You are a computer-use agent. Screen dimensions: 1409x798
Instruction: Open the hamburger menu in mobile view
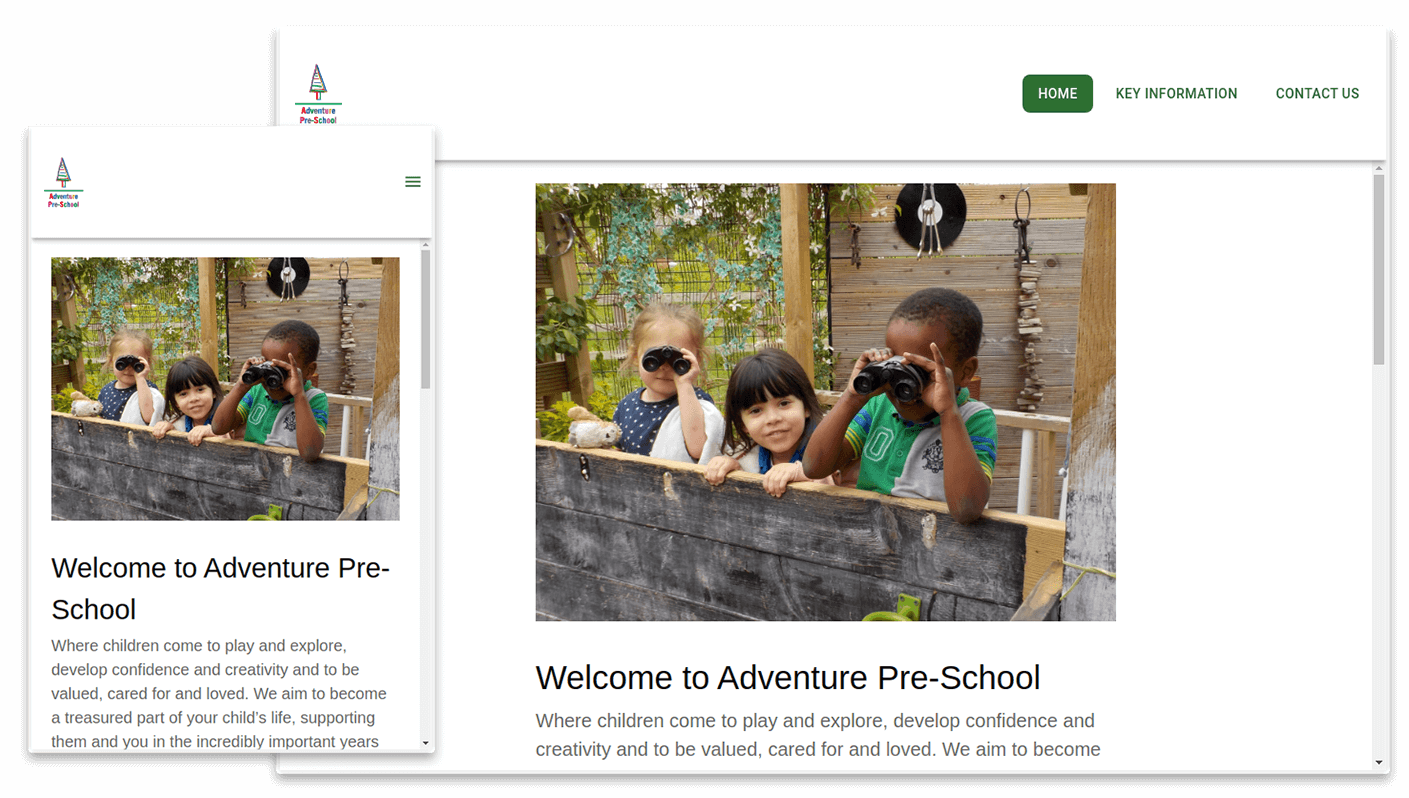click(x=412, y=182)
